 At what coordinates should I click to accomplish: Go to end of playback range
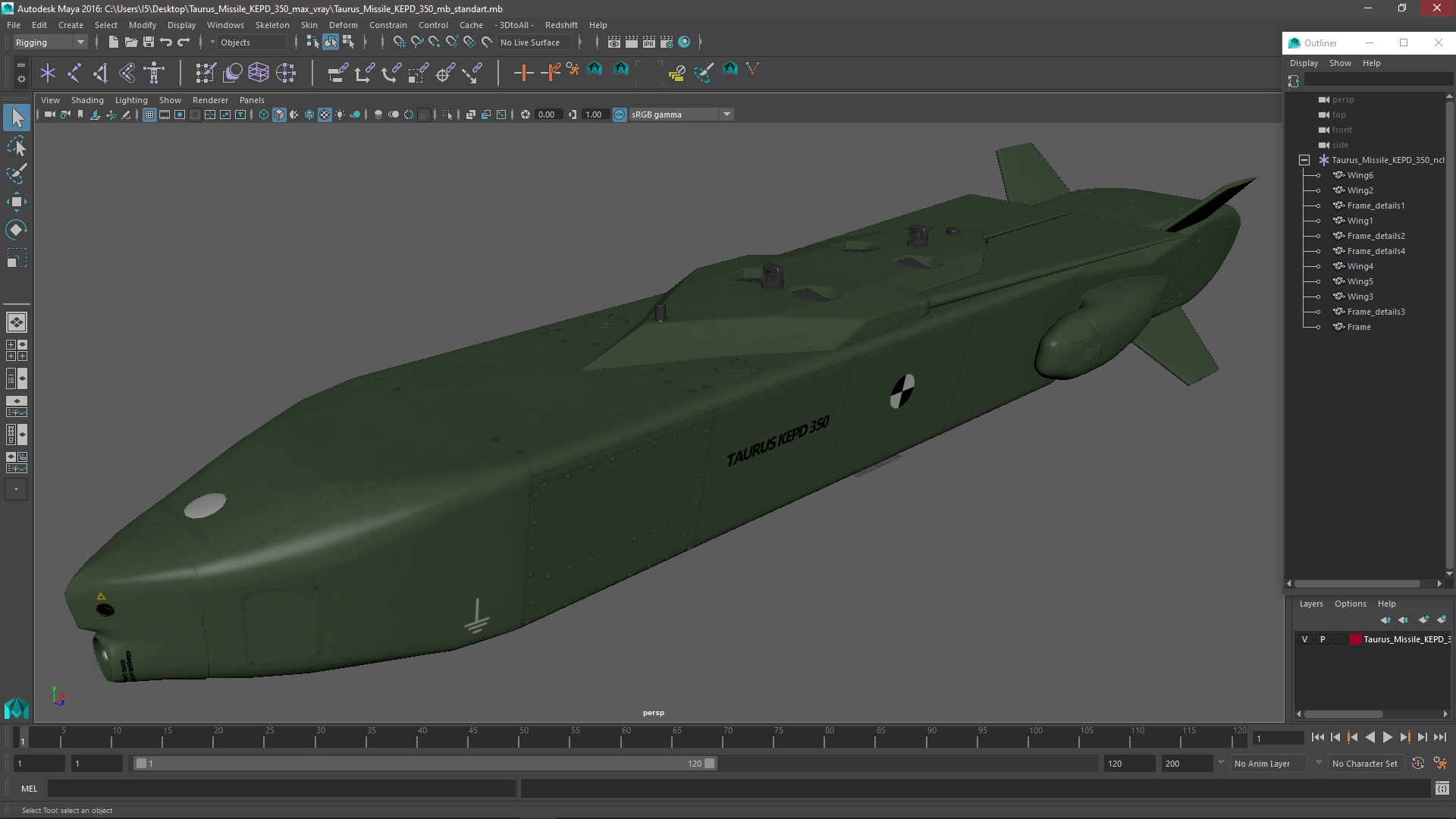tap(1439, 737)
